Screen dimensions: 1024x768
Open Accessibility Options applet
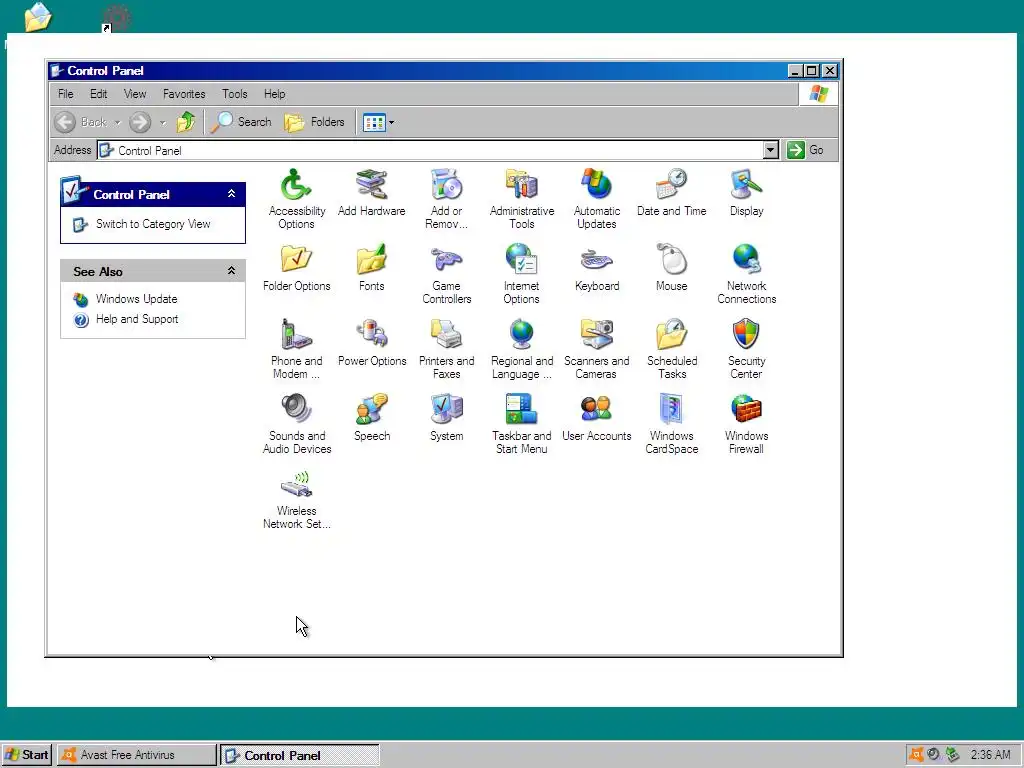click(296, 199)
